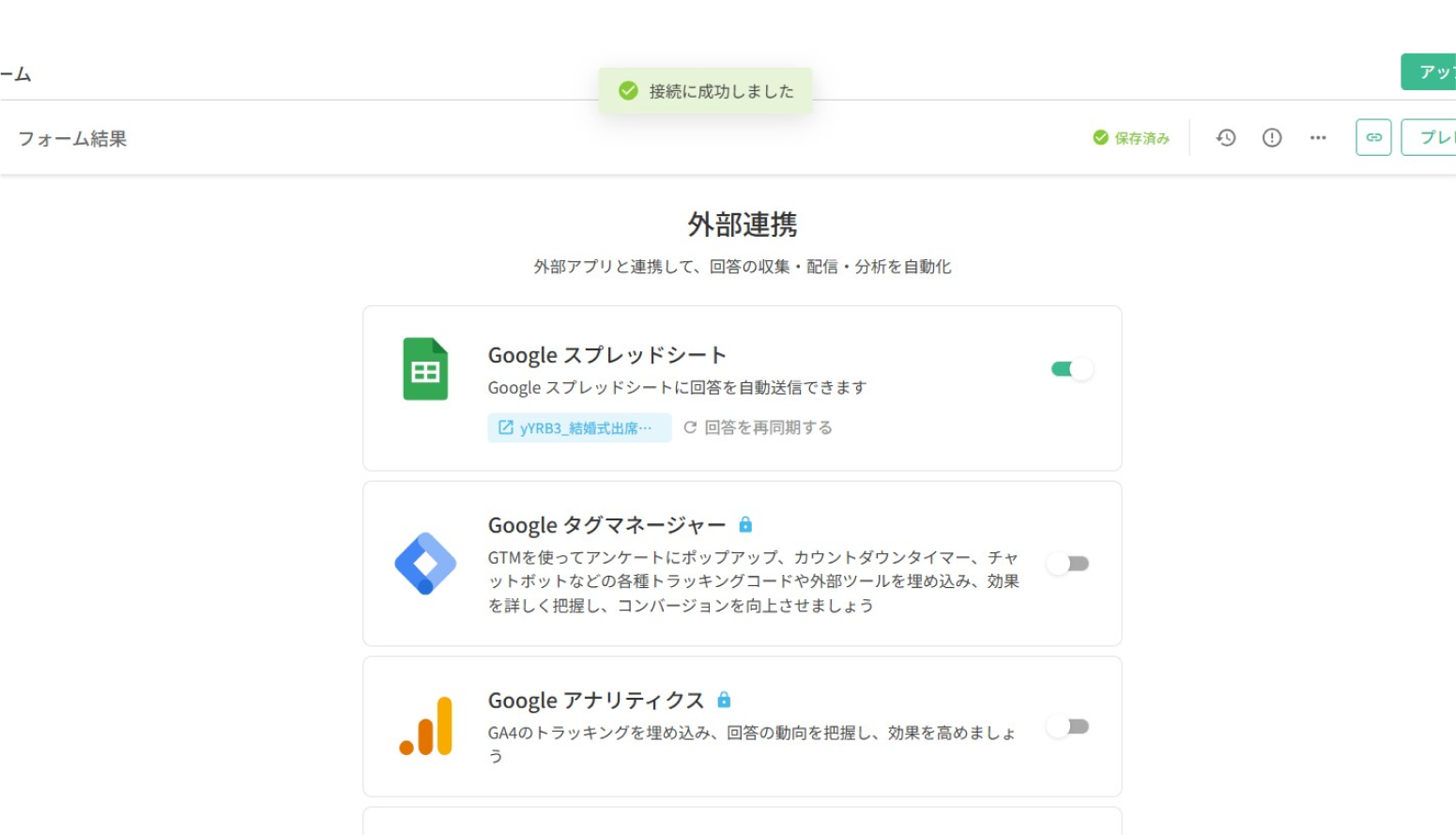Image resolution: width=1456 pixels, height=835 pixels.
Task: Enable the Google タグマネージャー toggle
Action: [x=1068, y=564]
